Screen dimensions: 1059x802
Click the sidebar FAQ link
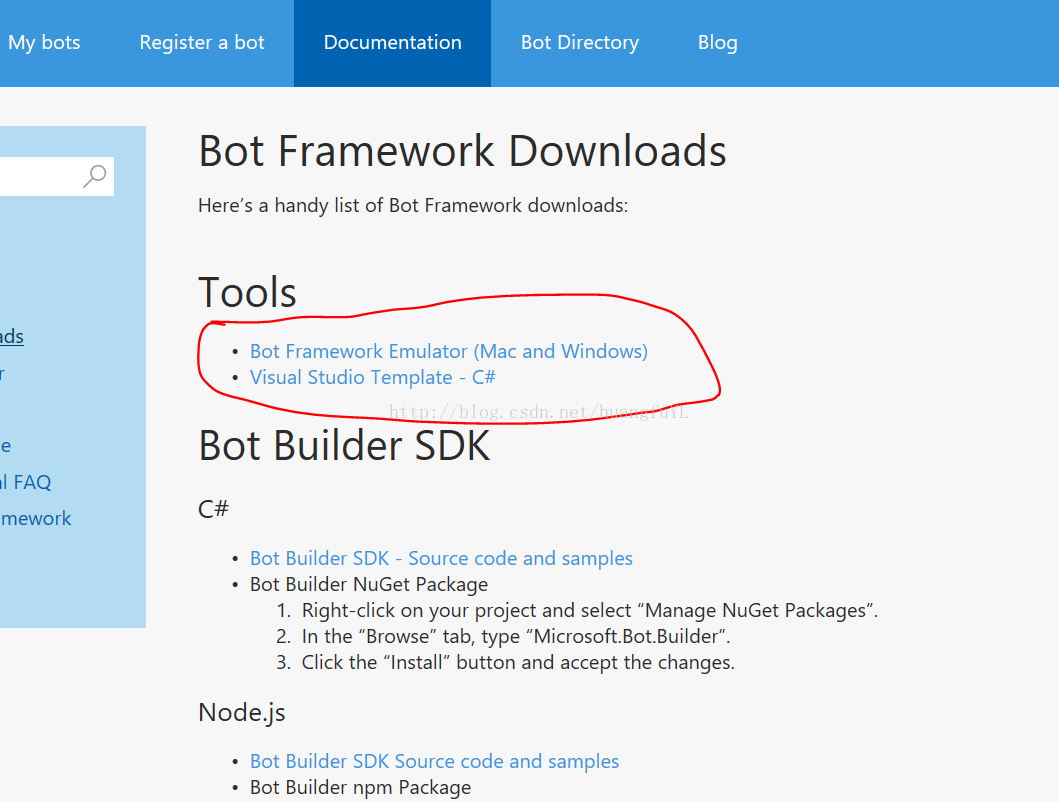pos(26,482)
